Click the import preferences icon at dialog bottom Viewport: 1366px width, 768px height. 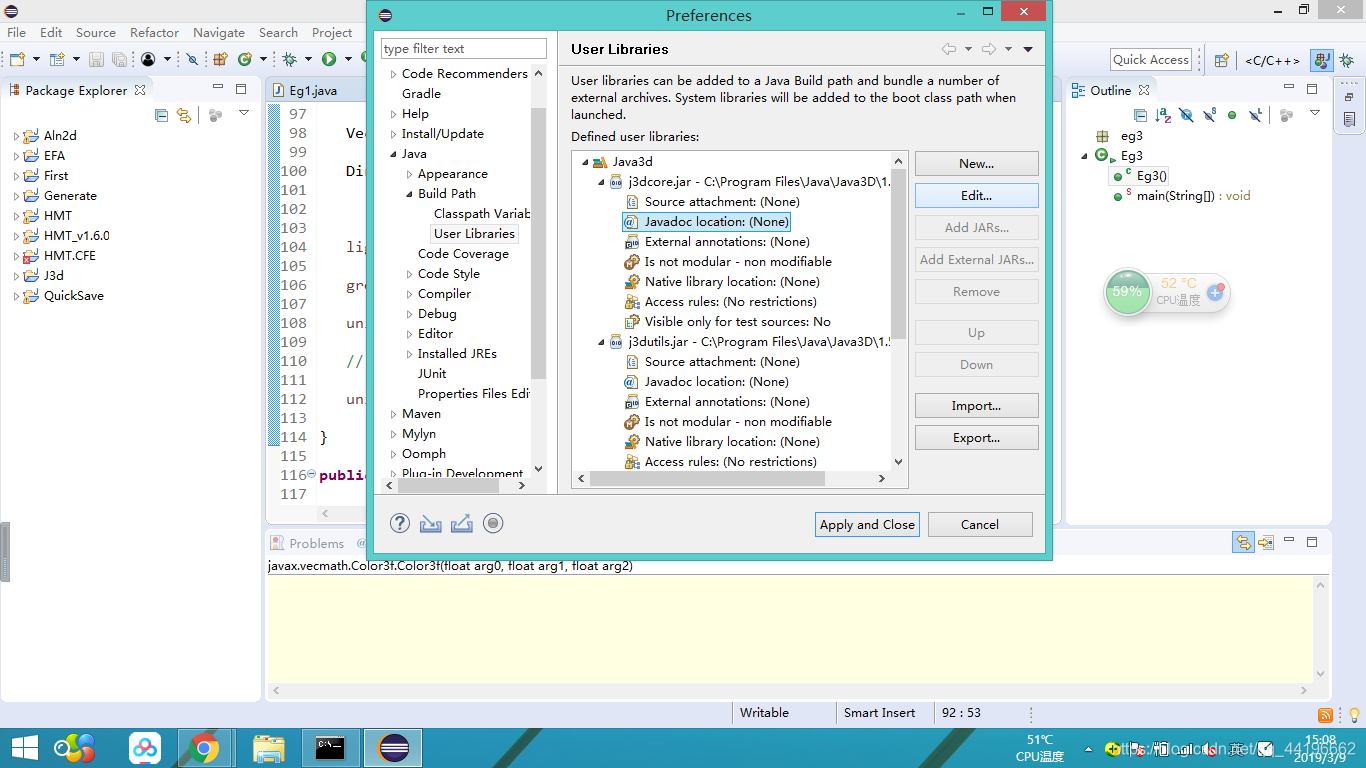[431, 523]
